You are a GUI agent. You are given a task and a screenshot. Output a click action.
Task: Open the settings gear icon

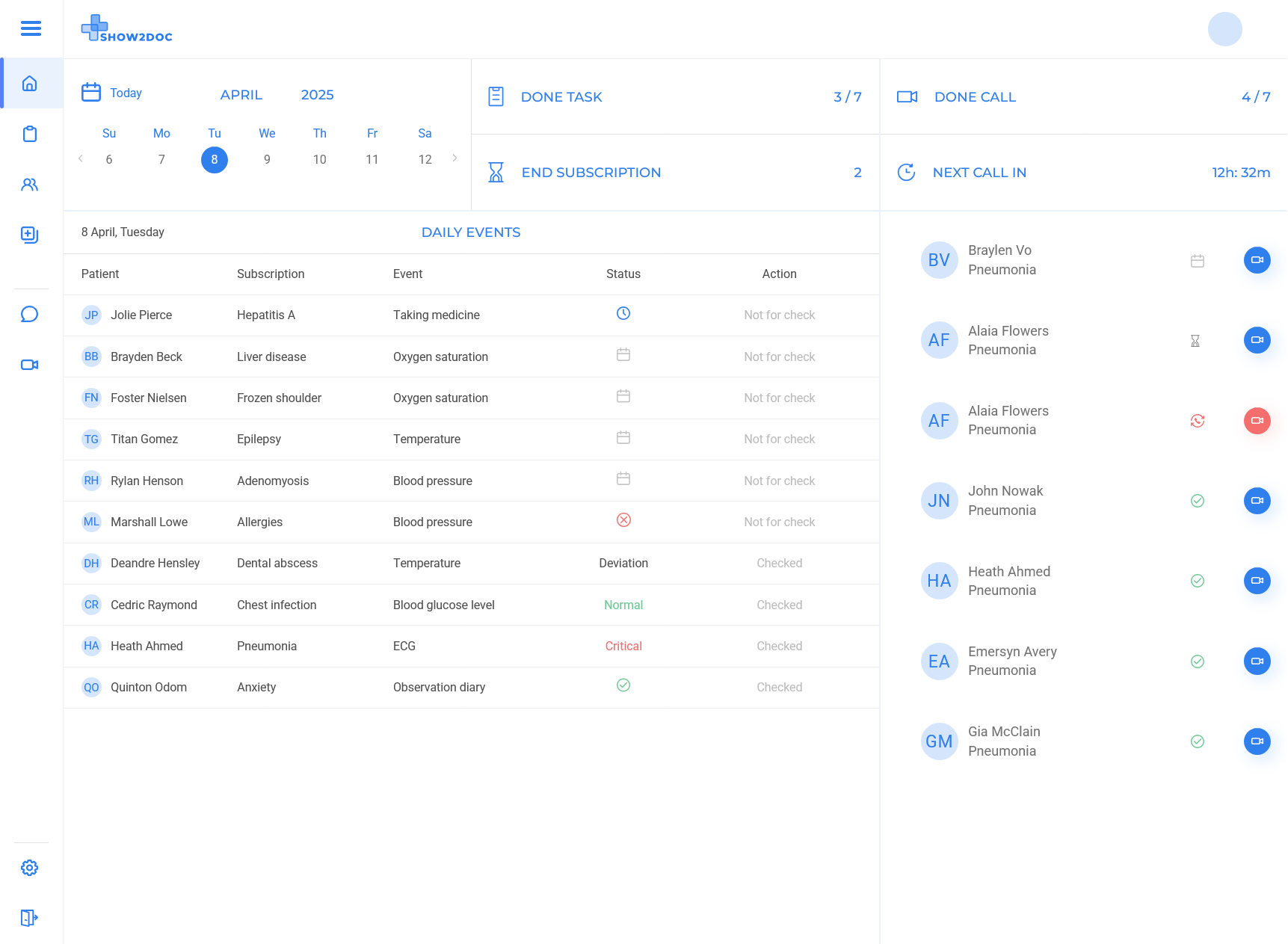[30, 868]
